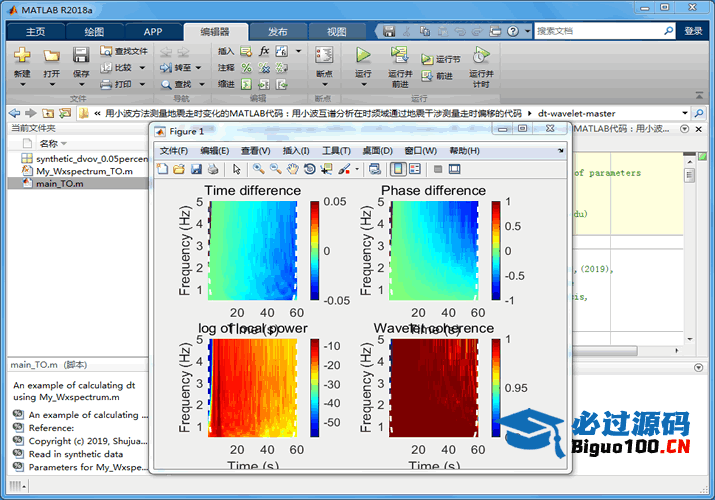
Task: Click Figure 1 new figure icon
Action: [x=162, y=169]
